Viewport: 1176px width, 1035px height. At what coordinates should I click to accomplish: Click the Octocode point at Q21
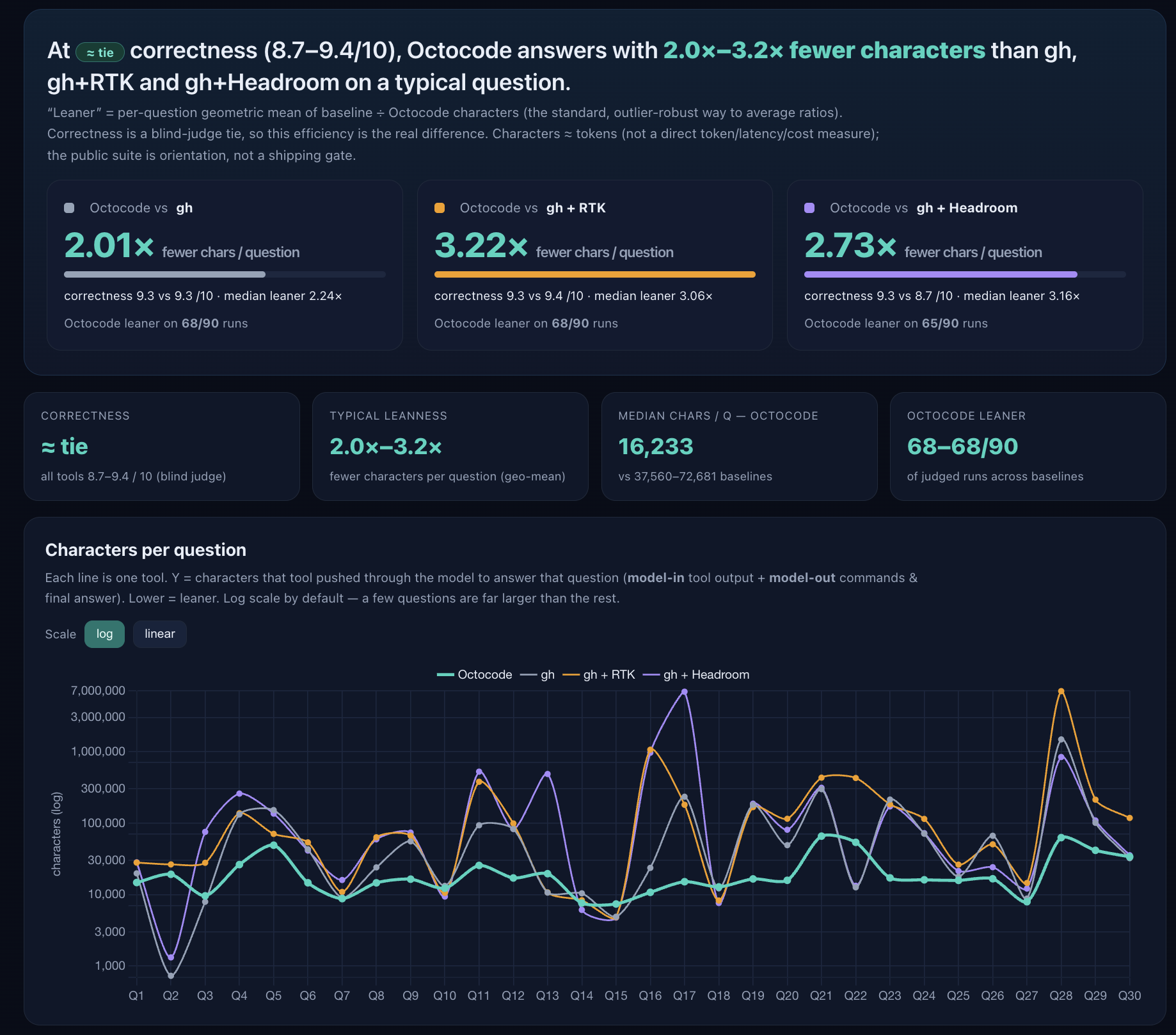(822, 836)
